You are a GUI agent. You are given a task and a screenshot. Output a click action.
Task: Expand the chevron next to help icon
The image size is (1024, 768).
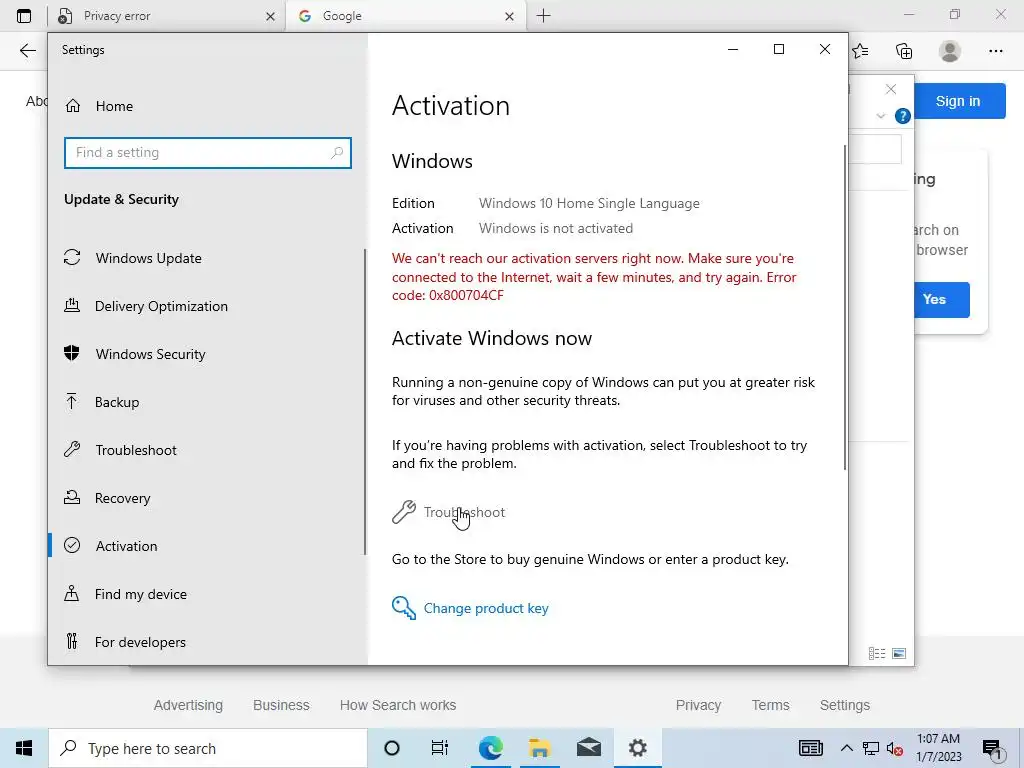(880, 116)
